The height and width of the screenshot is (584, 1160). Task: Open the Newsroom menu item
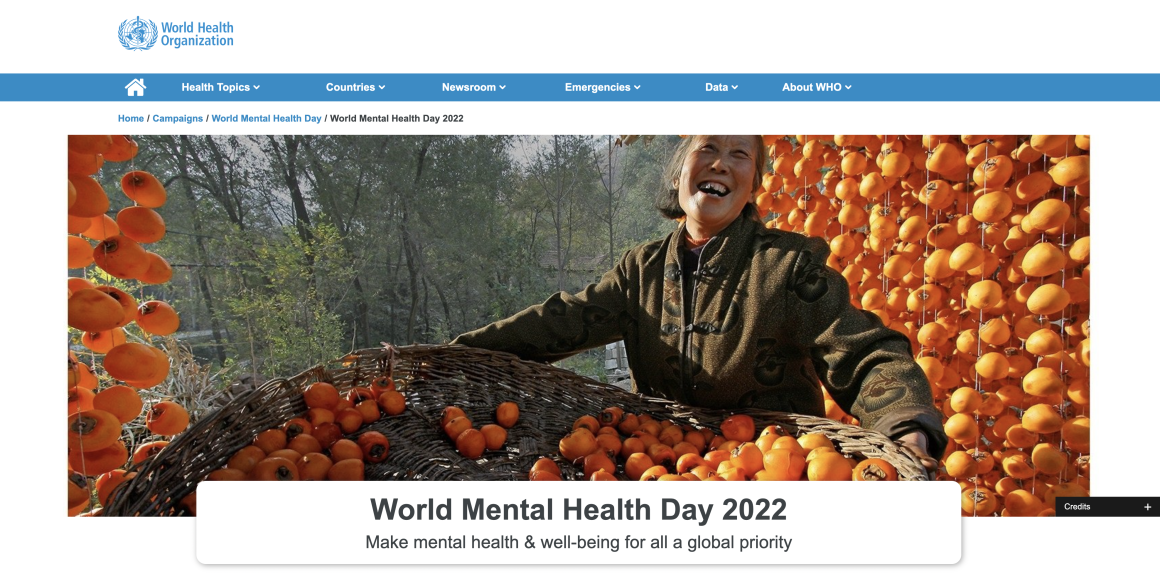tap(473, 87)
